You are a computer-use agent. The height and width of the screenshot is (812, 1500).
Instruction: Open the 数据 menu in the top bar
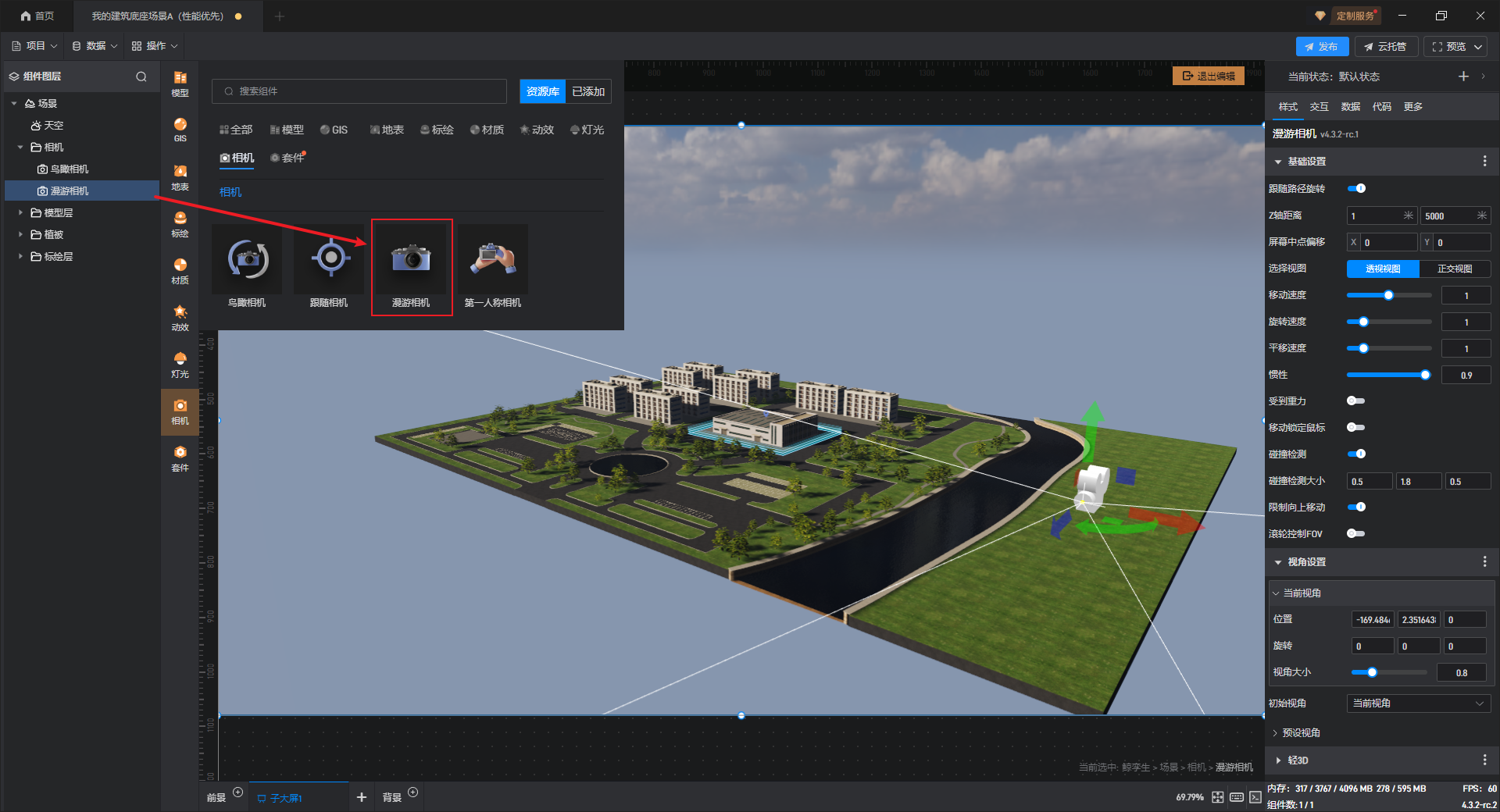coord(95,46)
